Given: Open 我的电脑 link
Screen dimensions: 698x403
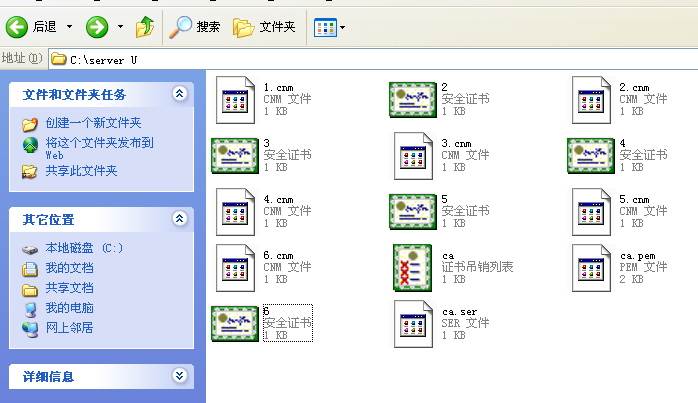Looking at the screenshot, I should click(69, 308).
